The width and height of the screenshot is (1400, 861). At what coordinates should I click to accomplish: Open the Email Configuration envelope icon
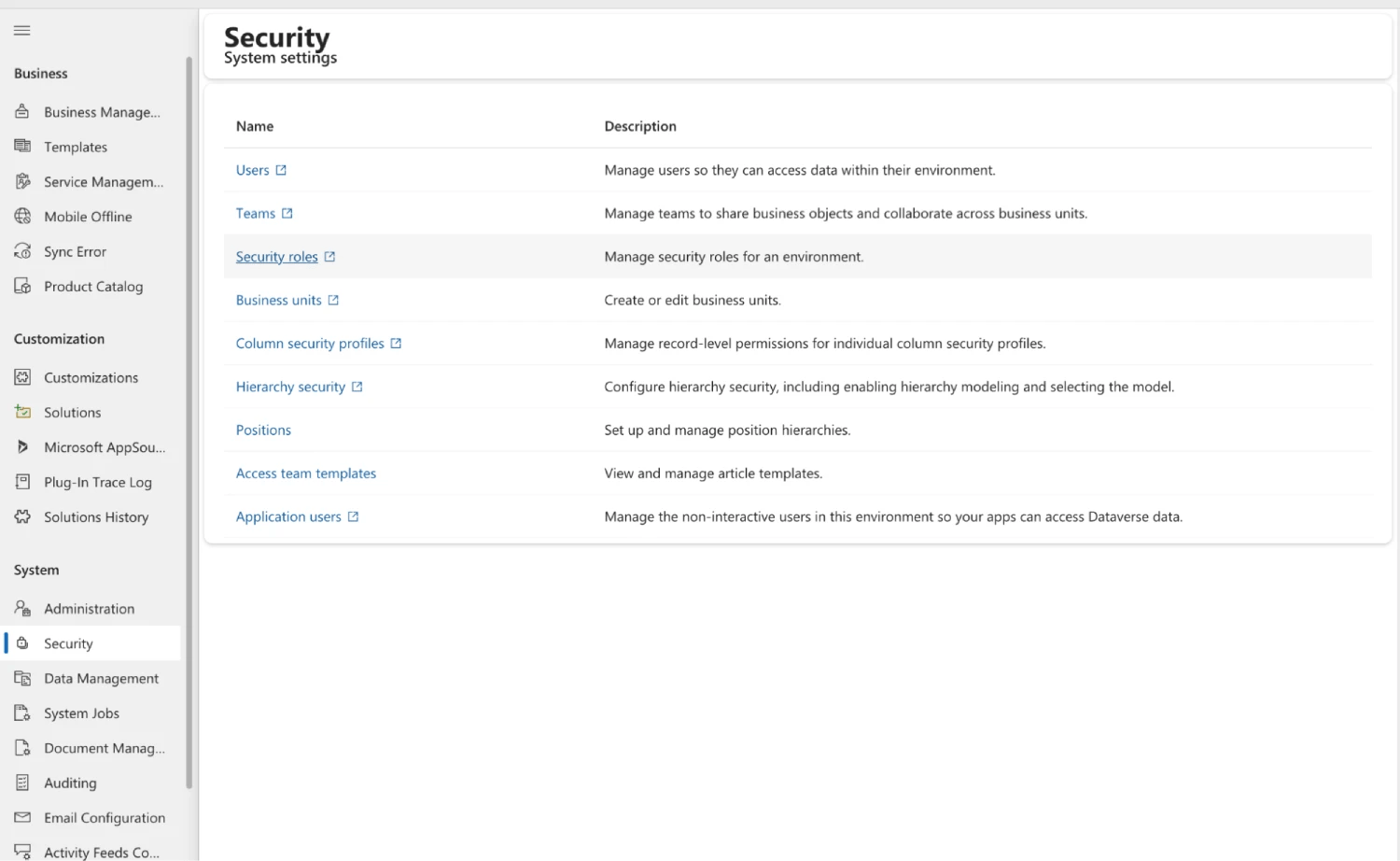click(23, 817)
